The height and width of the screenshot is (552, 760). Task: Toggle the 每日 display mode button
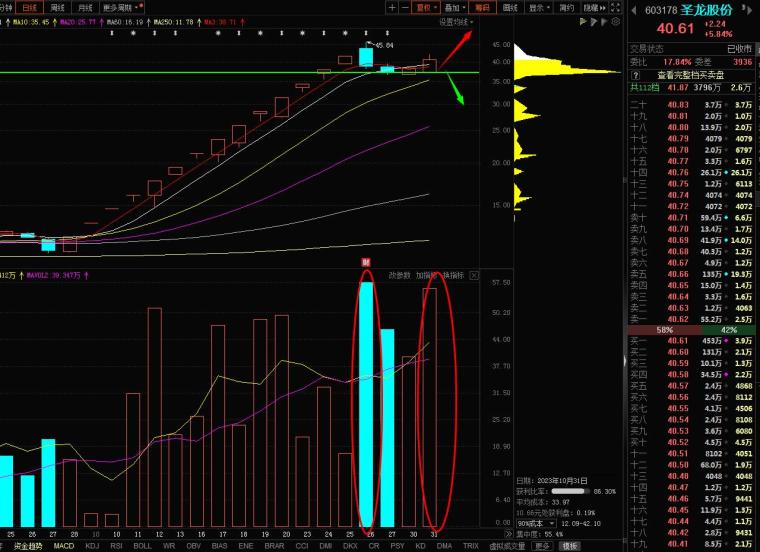point(483,7)
